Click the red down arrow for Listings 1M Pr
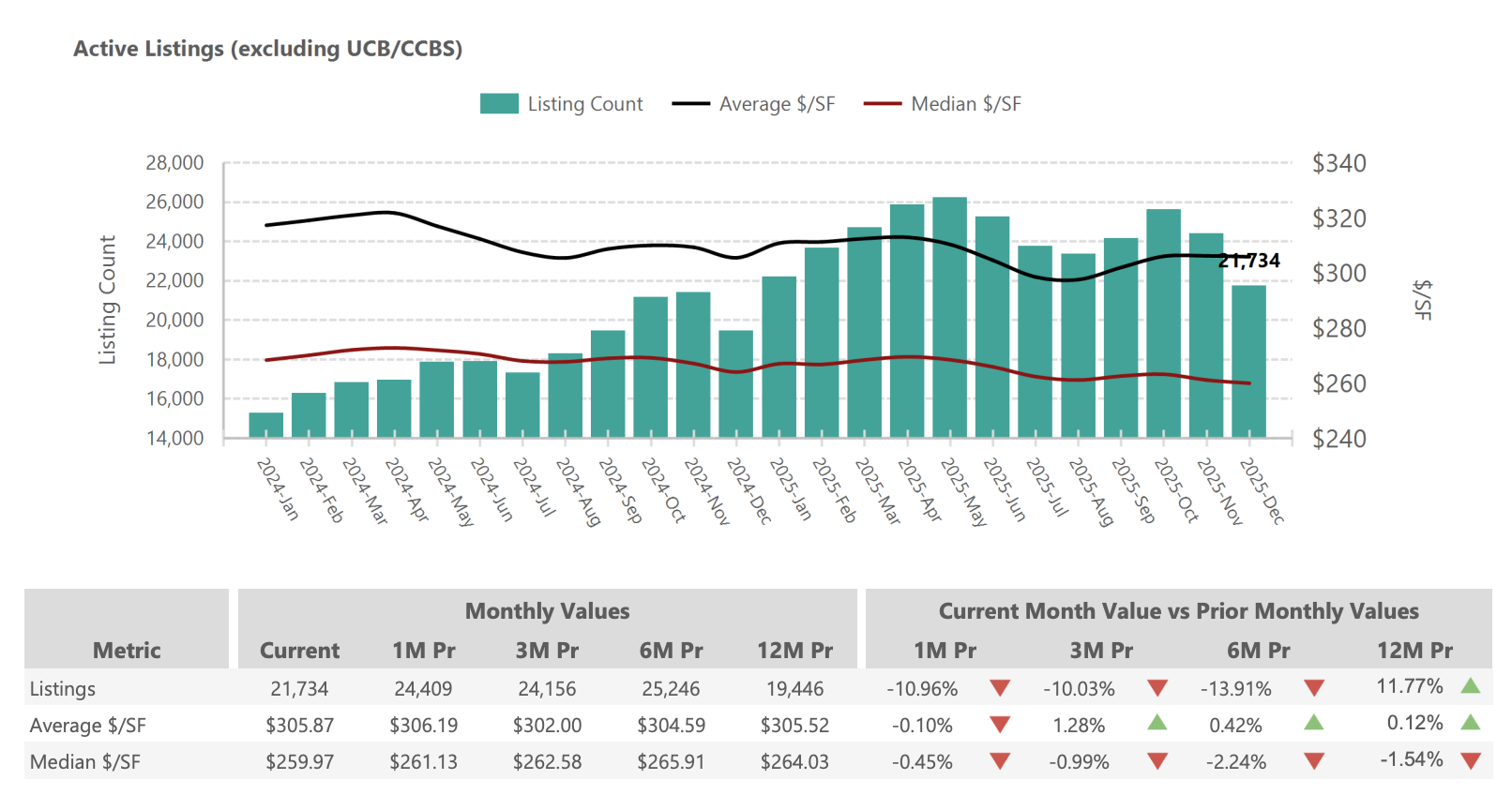Screen dimensions: 1512x810 pyautogui.click(x=1000, y=689)
